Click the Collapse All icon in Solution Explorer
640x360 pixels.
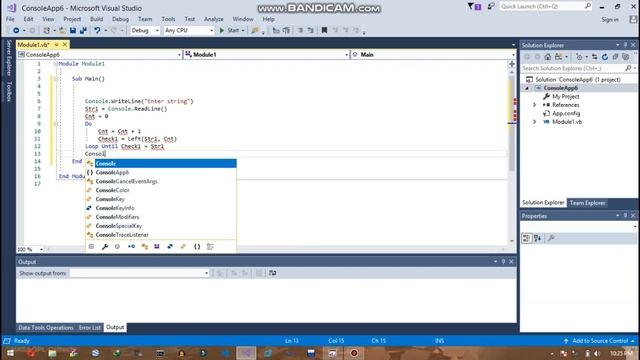click(615, 57)
